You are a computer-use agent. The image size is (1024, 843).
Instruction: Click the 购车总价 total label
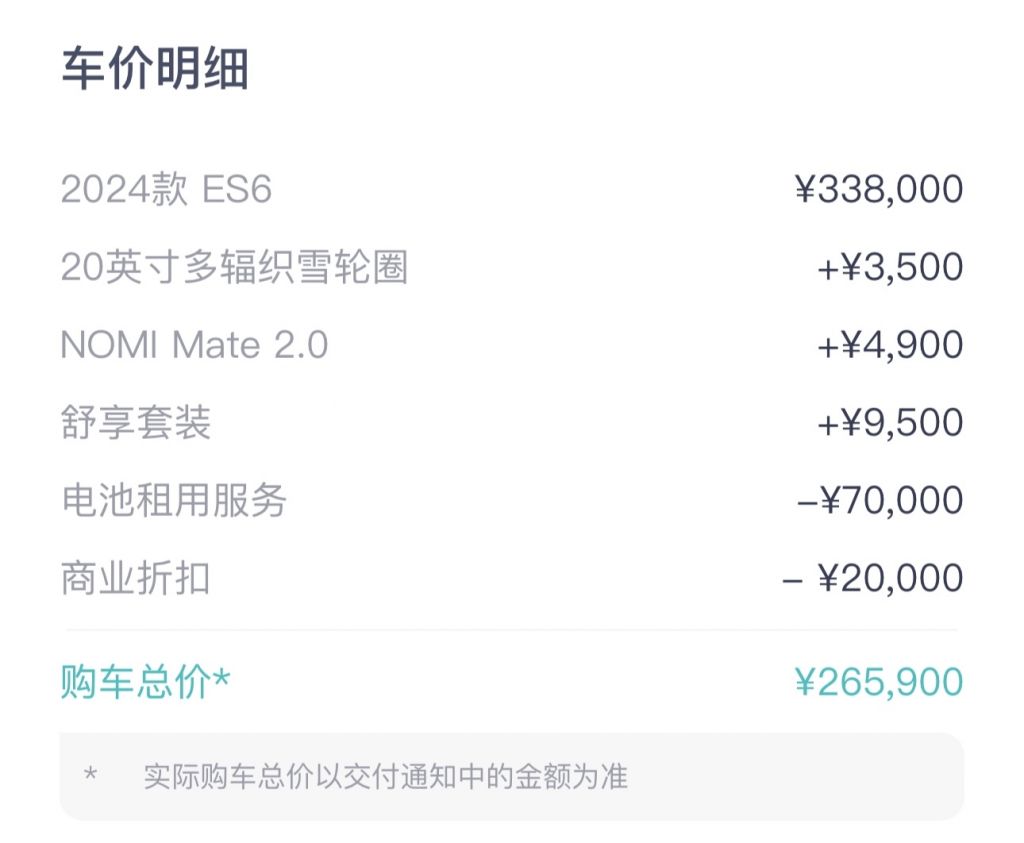(136, 682)
